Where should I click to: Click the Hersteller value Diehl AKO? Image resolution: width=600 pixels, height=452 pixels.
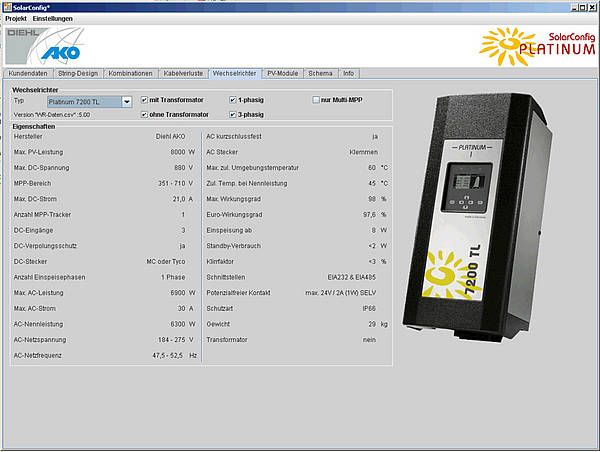170,137
